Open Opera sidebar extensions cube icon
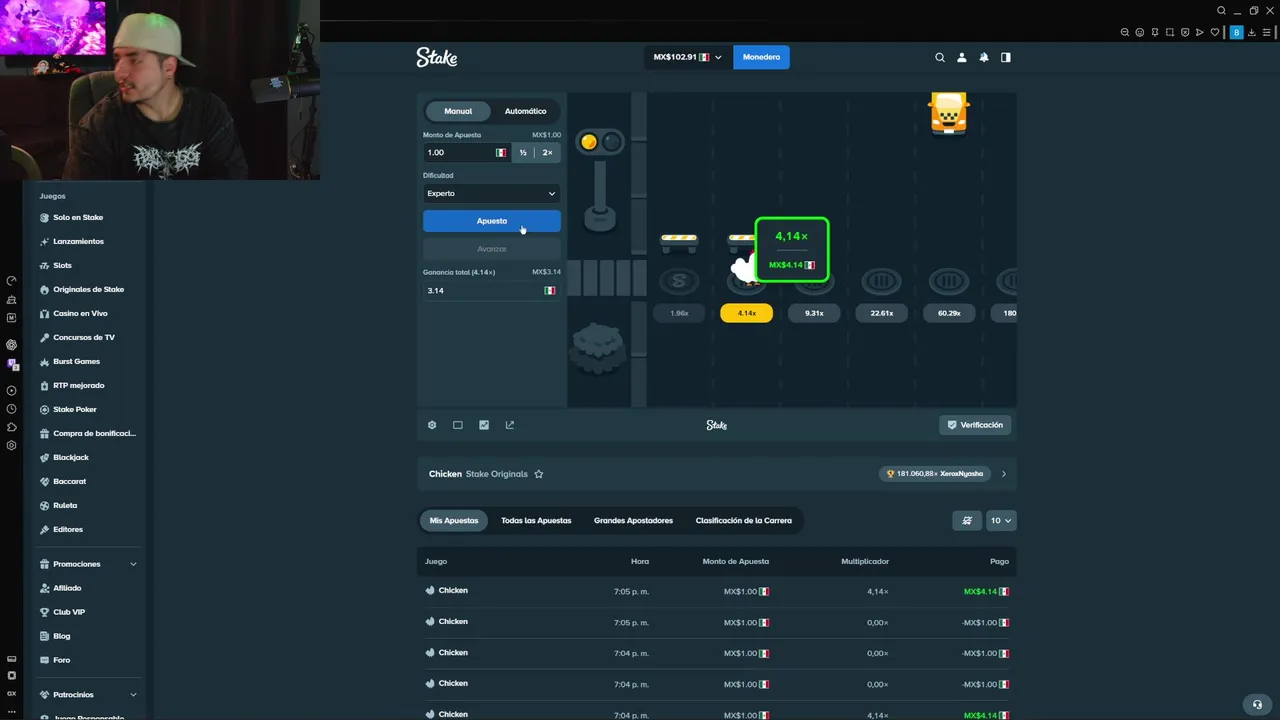 tap(11, 427)
